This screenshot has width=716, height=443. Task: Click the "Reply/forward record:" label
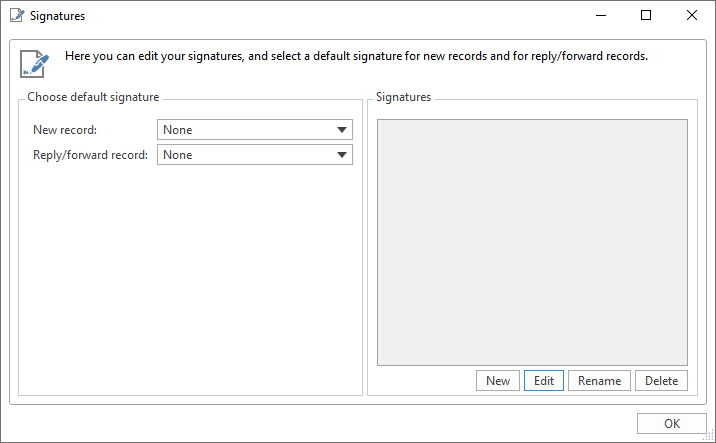[91, 155]
